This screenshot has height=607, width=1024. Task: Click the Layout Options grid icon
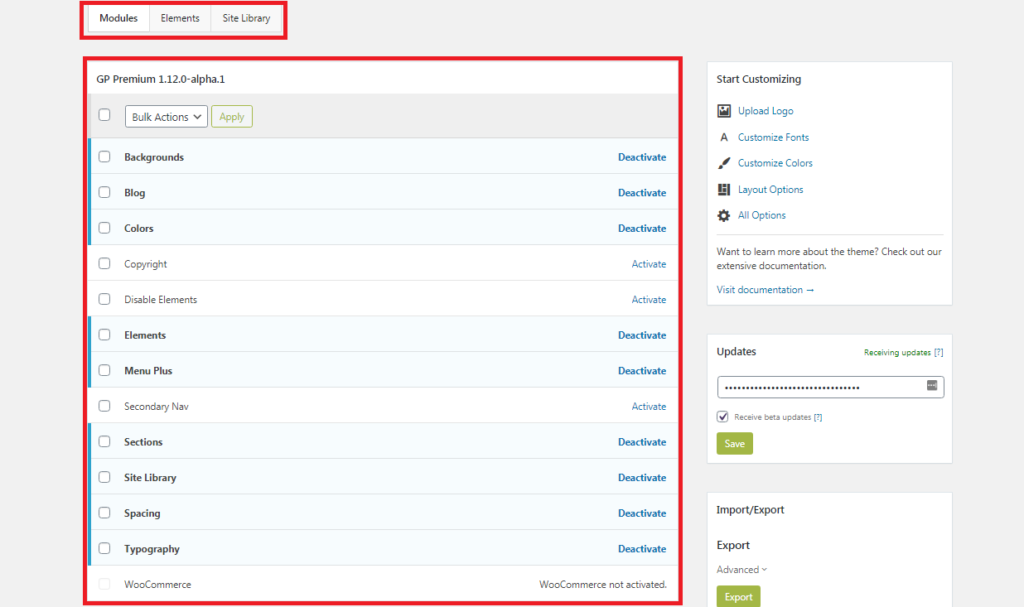pos(724,189)
